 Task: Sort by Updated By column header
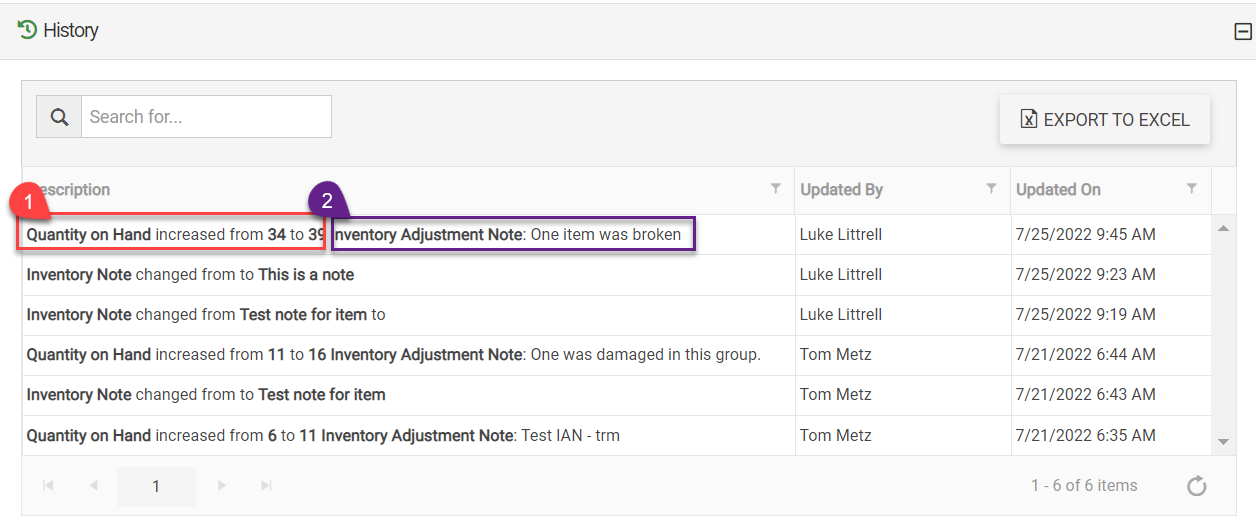[841, 190]
